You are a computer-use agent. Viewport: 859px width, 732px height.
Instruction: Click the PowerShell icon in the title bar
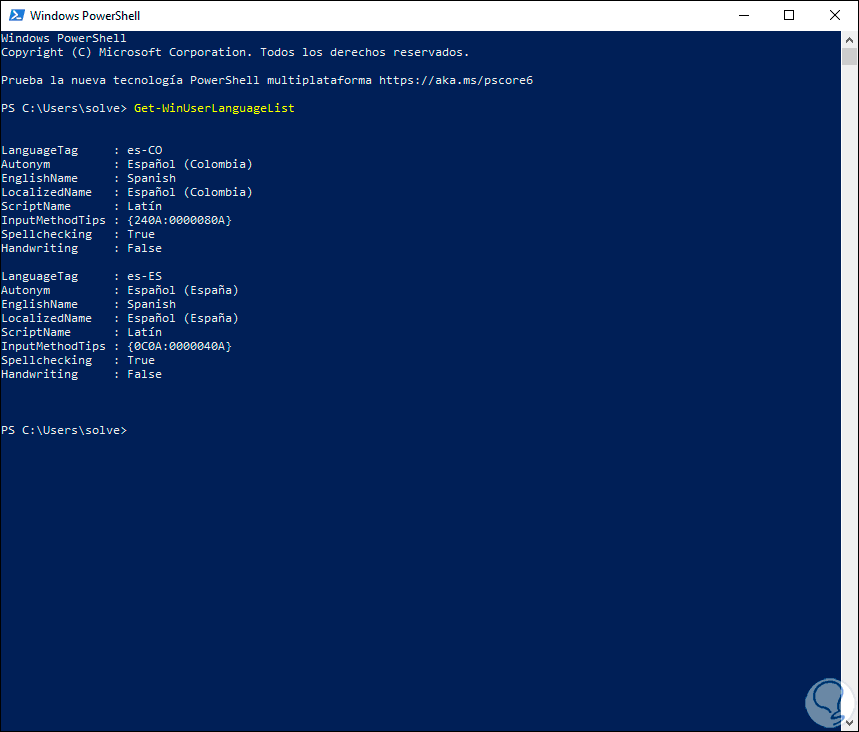14,15
